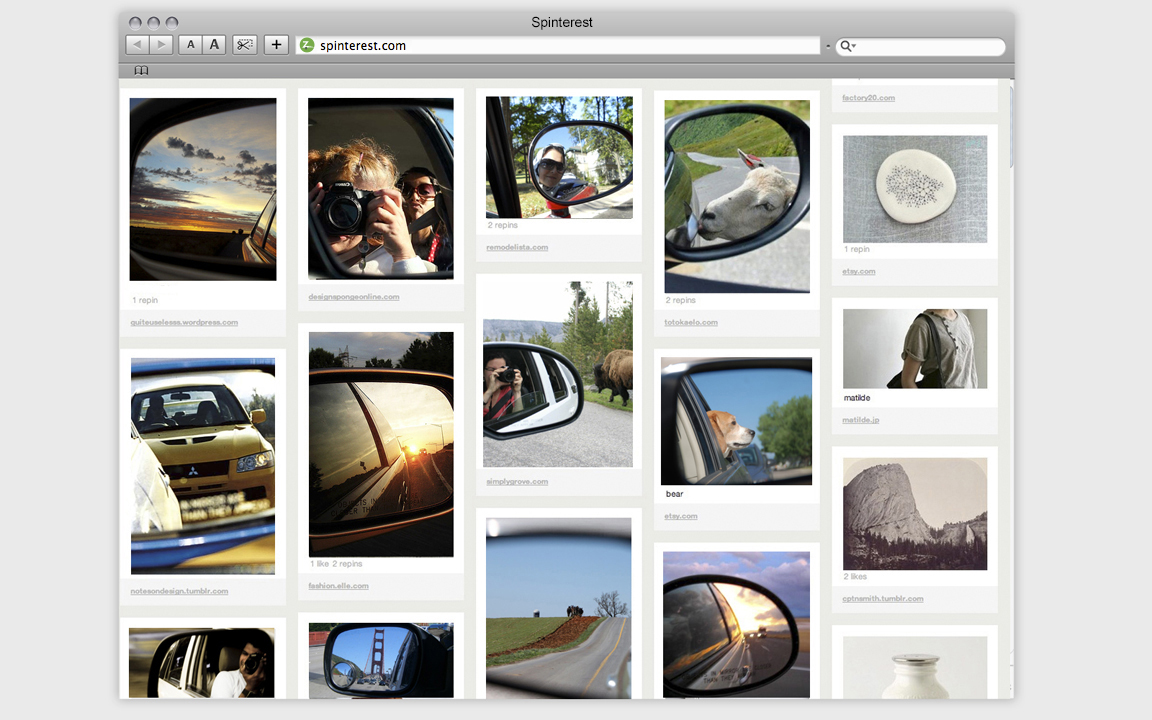Open the cptnsmith.tumblr.com link
The image size is (1152, 720).
pyautogui.click(x=883, y=599)
